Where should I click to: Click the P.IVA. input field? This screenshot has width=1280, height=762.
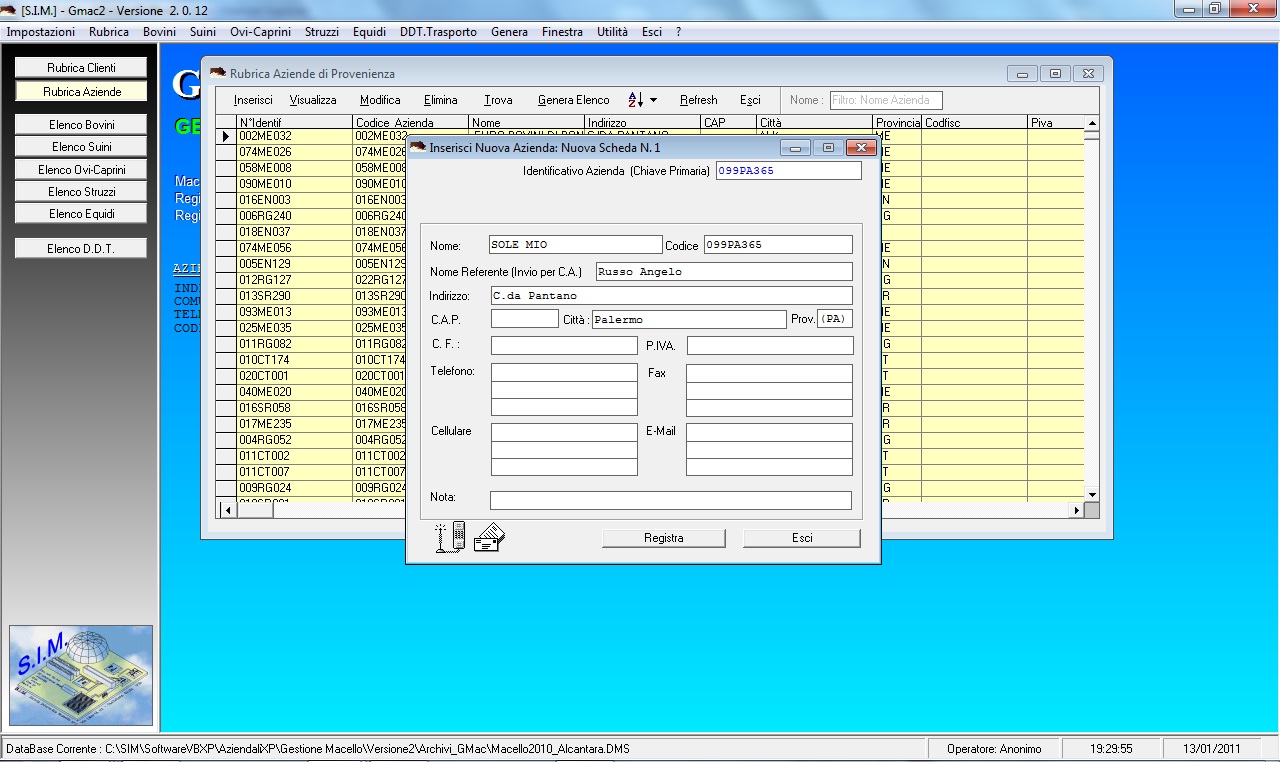(770, 346)
